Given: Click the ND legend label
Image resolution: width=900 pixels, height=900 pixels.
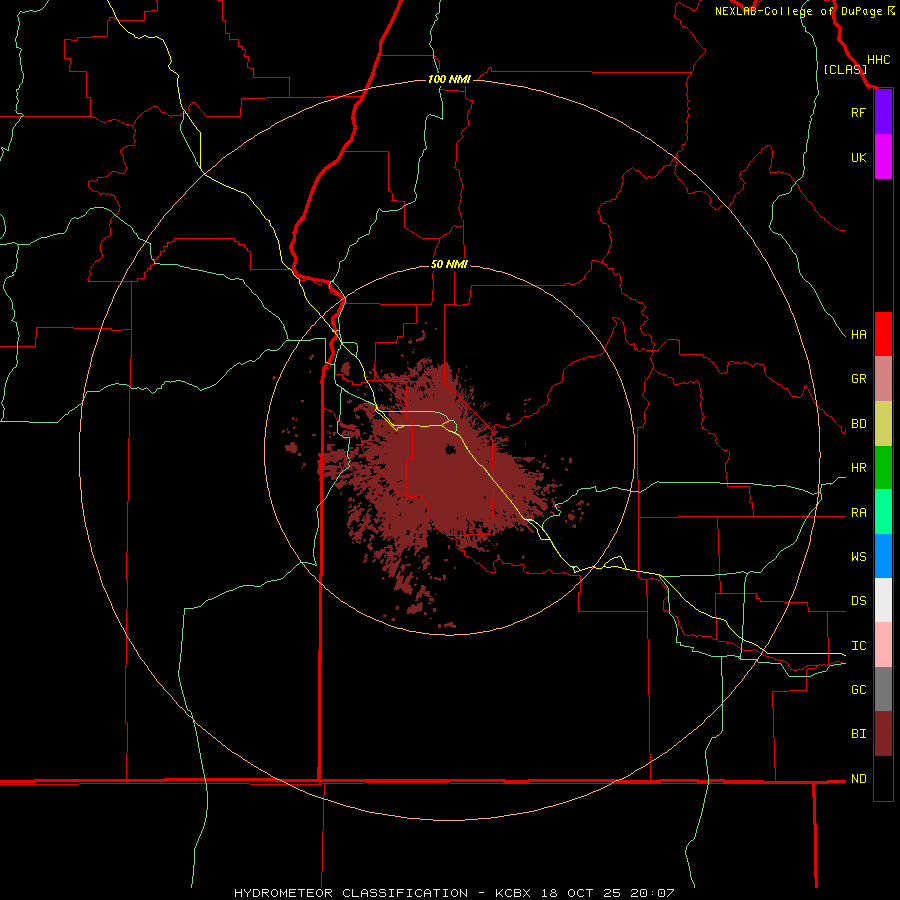Looking at the screenshot, I should point(858,779).
